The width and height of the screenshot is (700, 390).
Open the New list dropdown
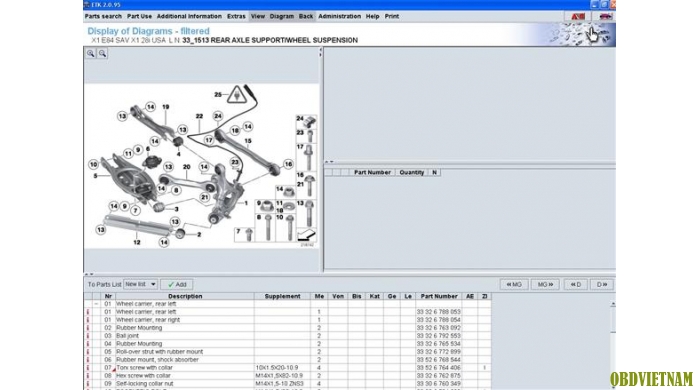140,284
